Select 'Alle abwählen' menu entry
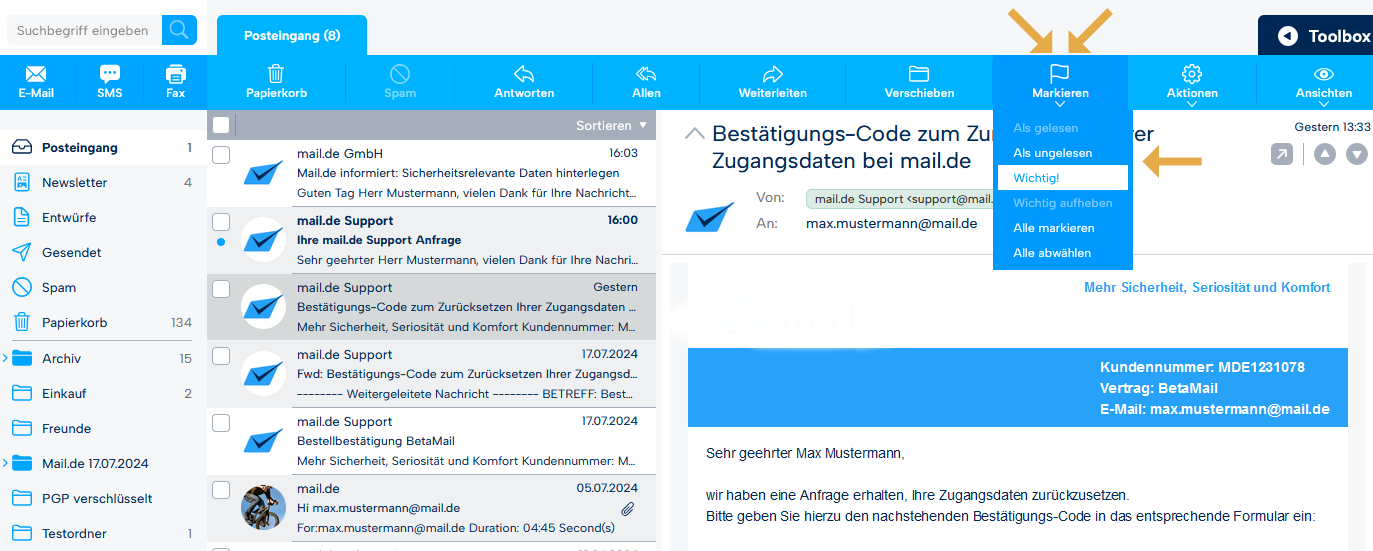This screenshot has height=551, width=1373. pyautogui.click(x=1052, y=253)
